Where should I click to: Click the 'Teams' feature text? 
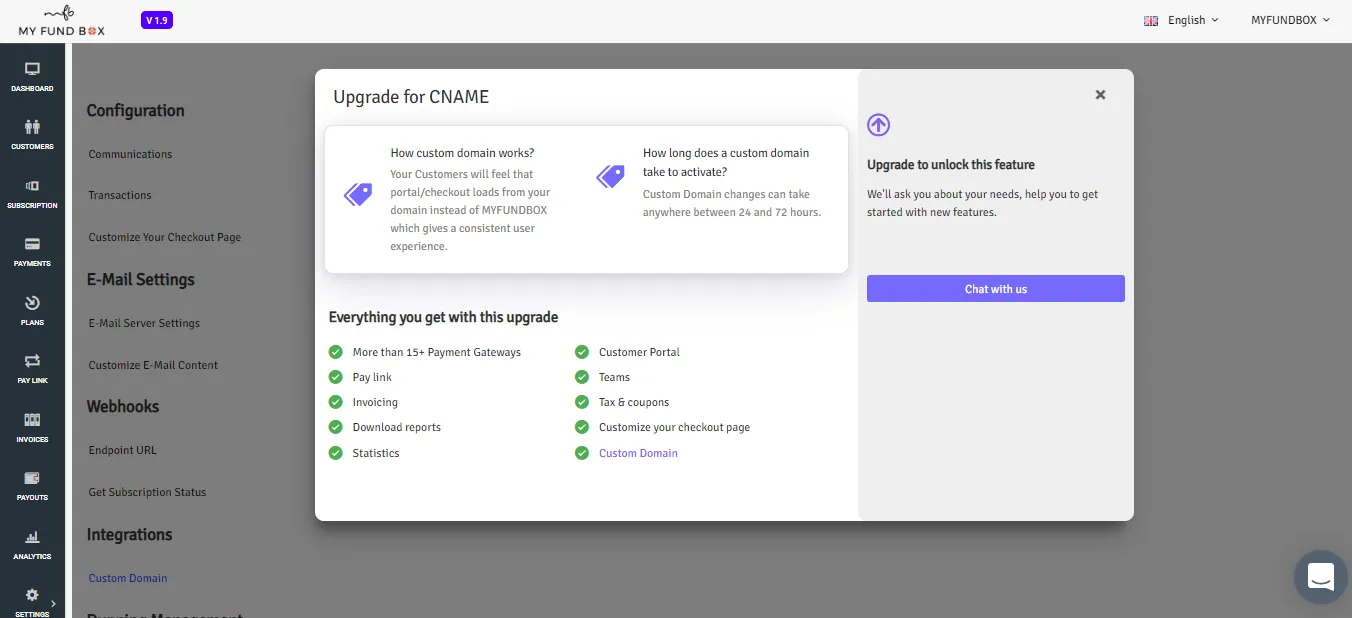coord(614,377)
